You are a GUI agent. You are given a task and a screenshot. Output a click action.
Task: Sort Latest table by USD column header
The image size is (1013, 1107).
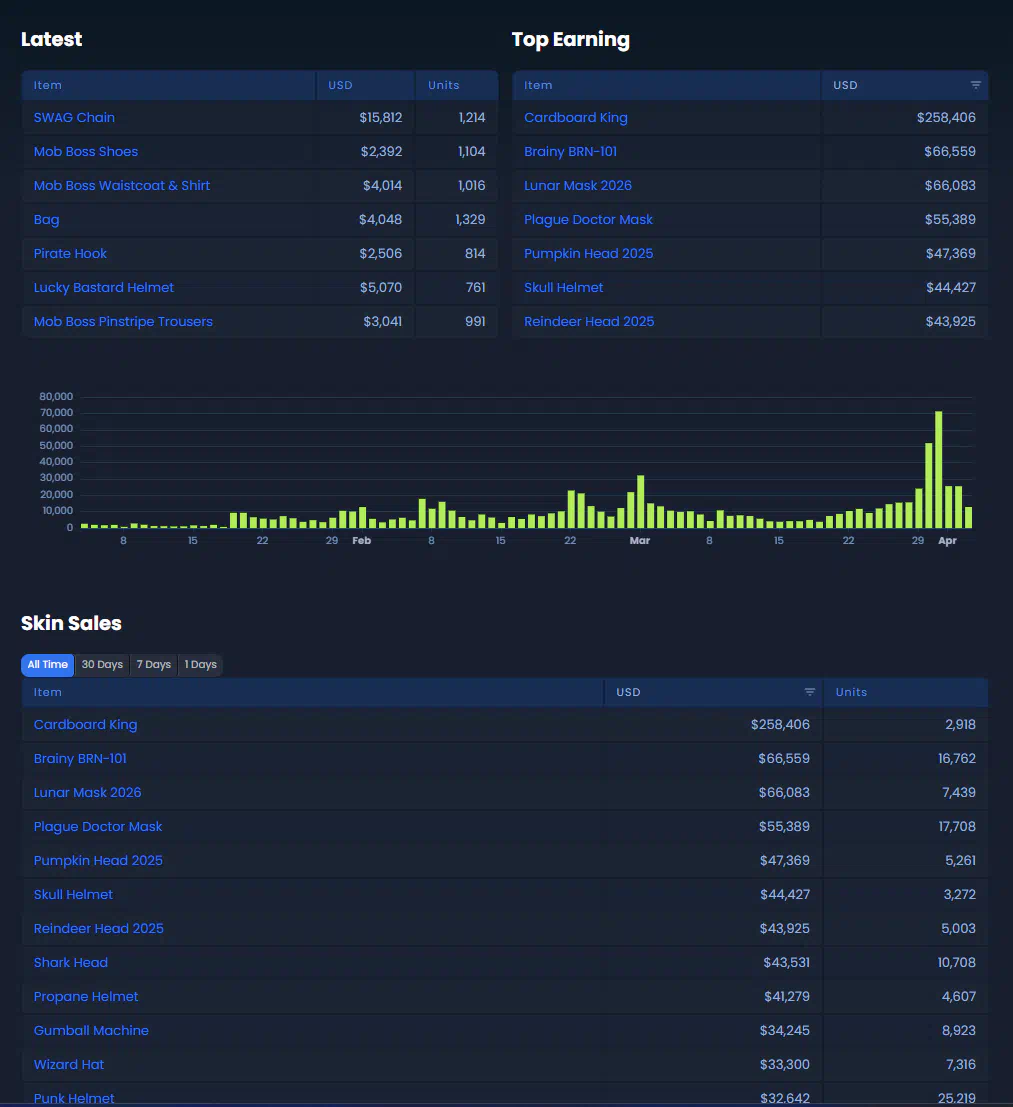pyautogui.click(x=341, y=86)
